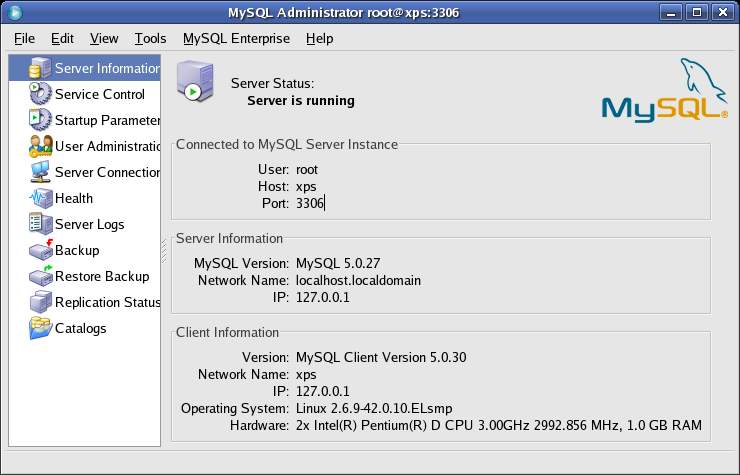Click the MySQL dolphin logo
The image size is (740, 475).
click(x=664, y=91)
